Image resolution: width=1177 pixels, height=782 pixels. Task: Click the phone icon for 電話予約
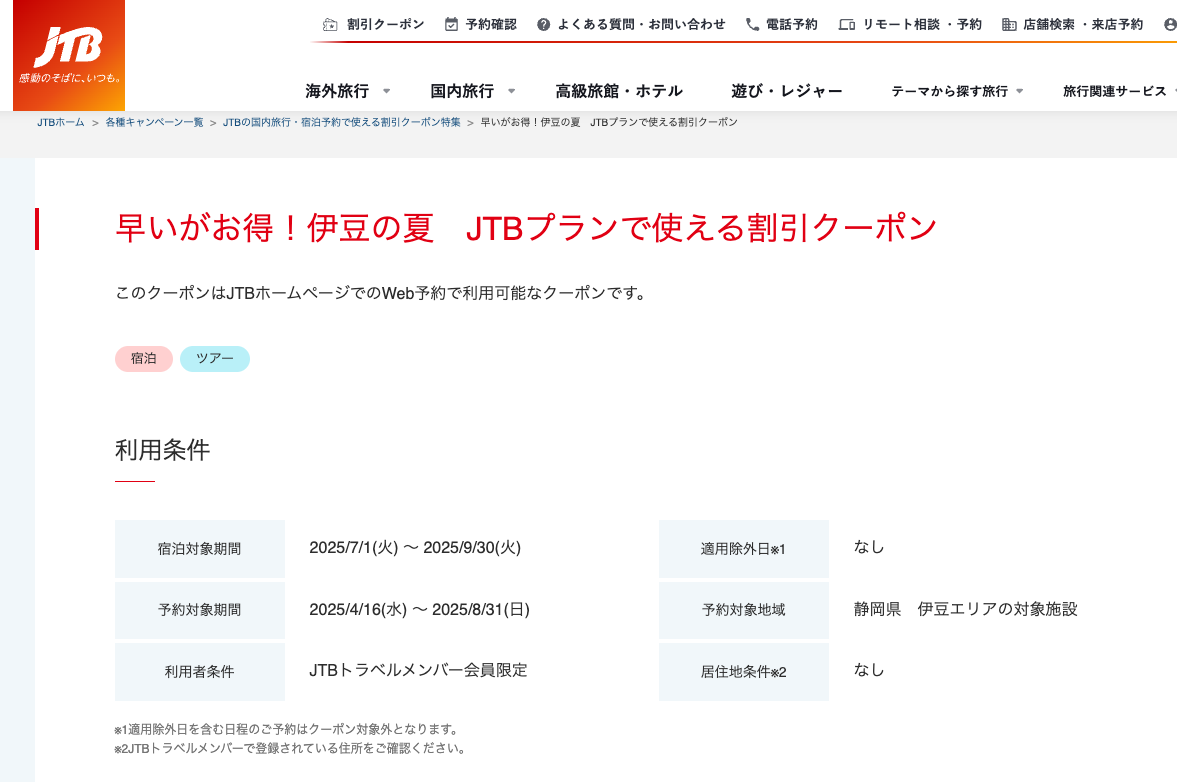click(752, 25)
